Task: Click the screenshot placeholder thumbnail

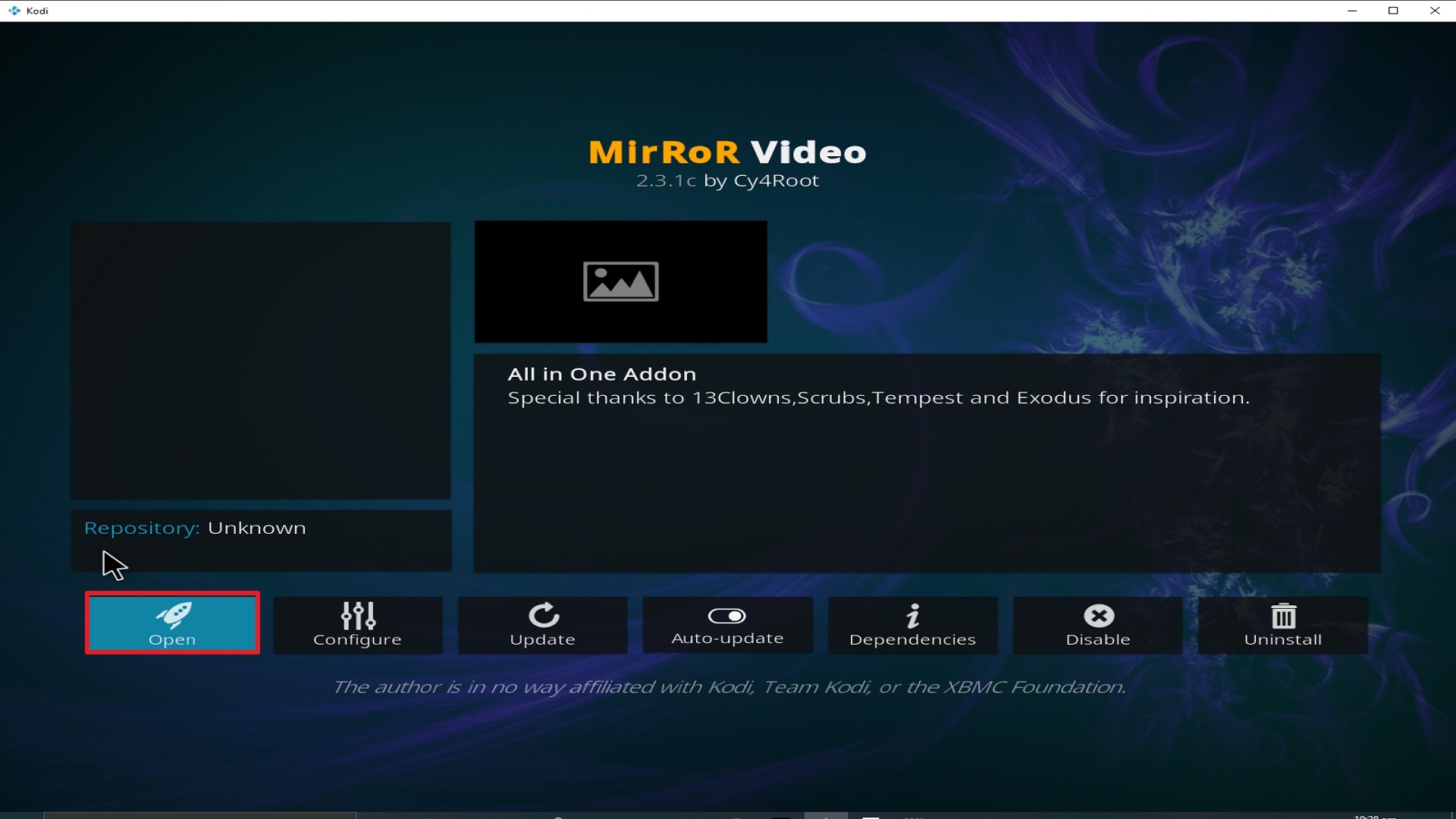Action: pyautogui.click(x=620, y=281)
